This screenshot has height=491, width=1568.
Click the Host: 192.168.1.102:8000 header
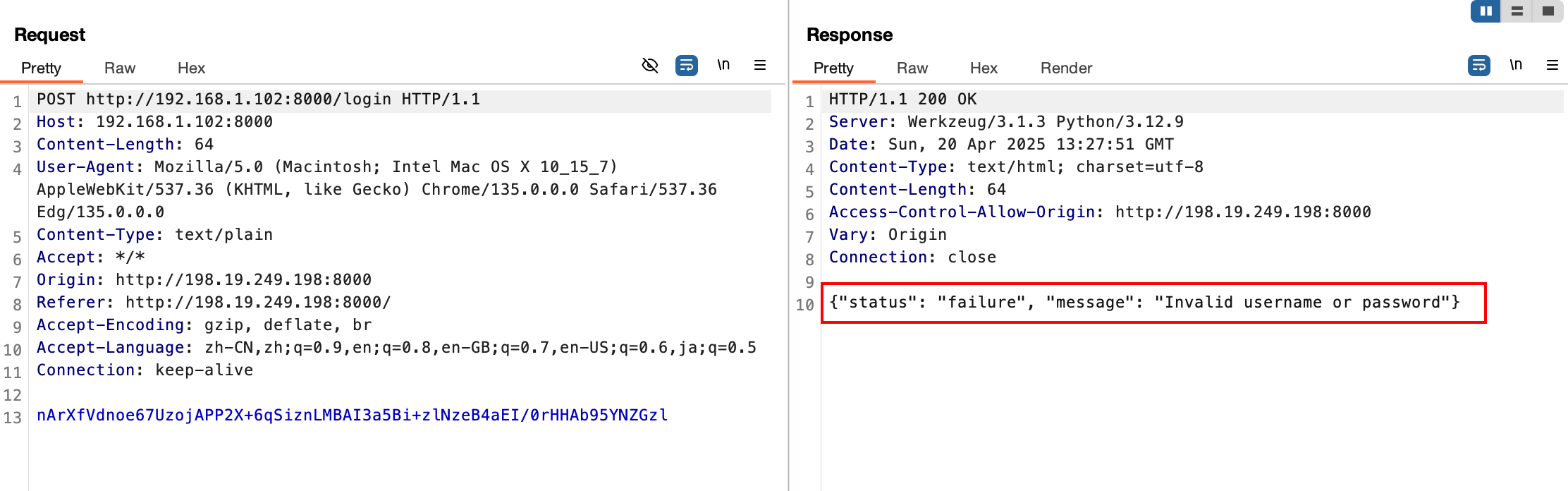pyautogui.click(x=155, y=122)
